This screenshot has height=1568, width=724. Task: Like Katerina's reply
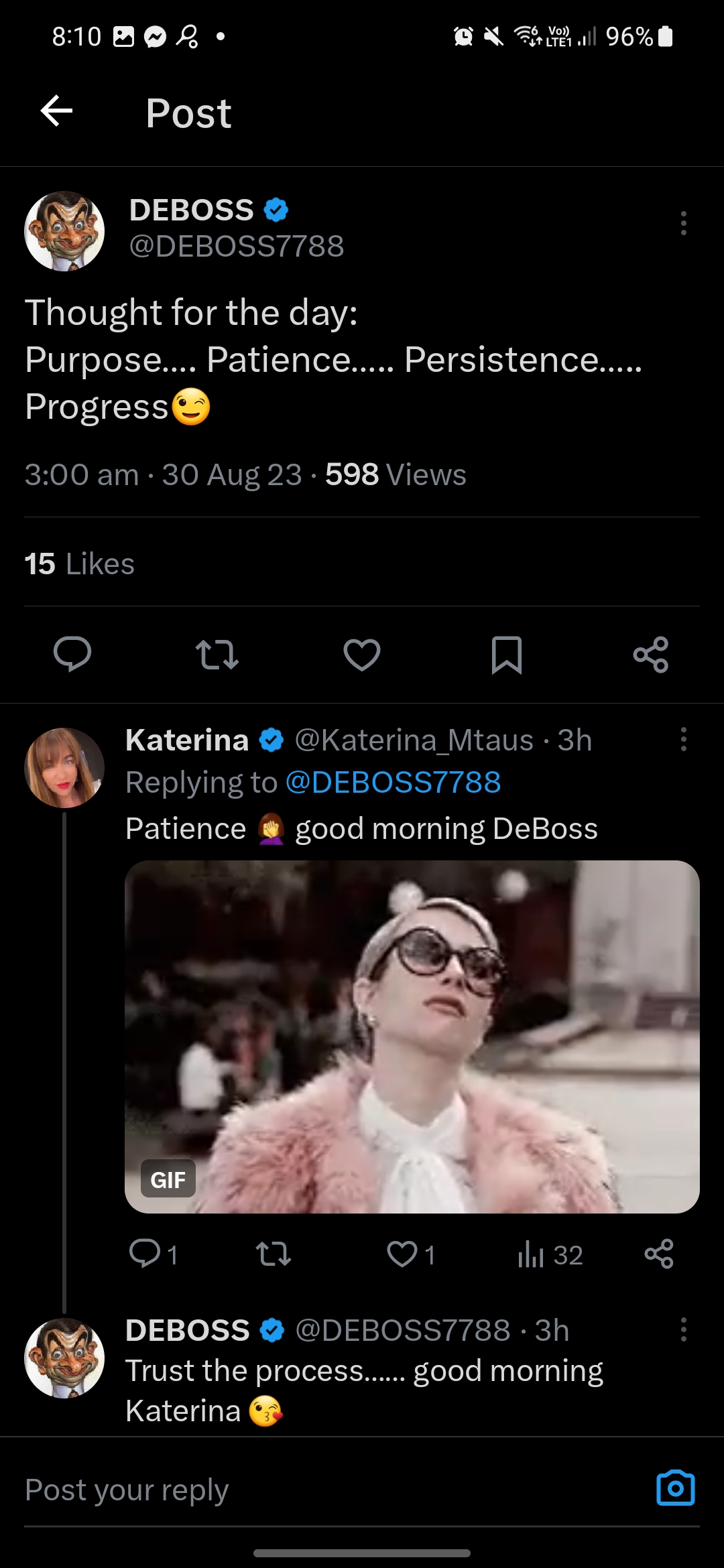402,1254
